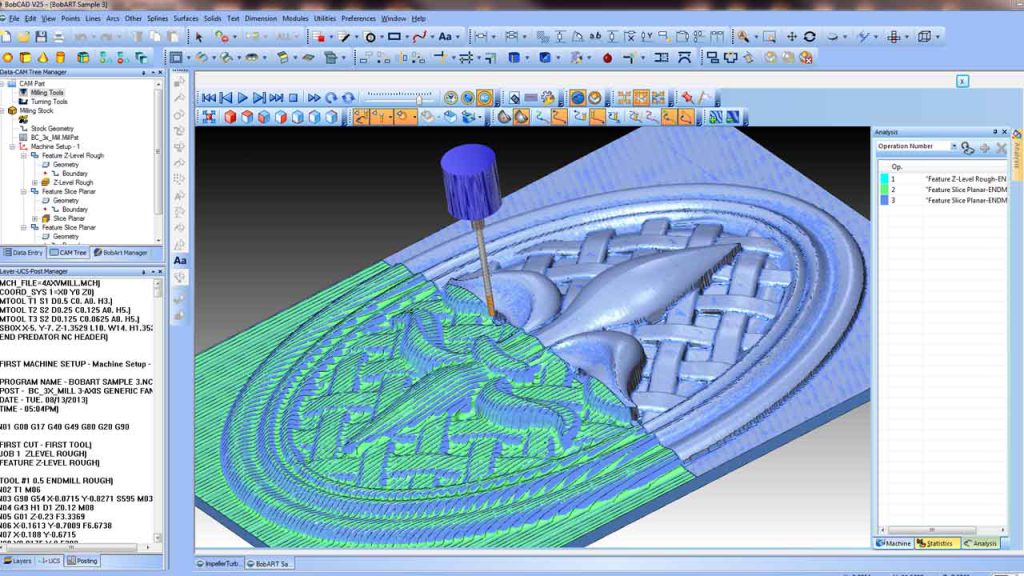Screen dimensions: 1024x576
Task: Click the Aa icon in vertical side toolbar
Action: point(180,261)
